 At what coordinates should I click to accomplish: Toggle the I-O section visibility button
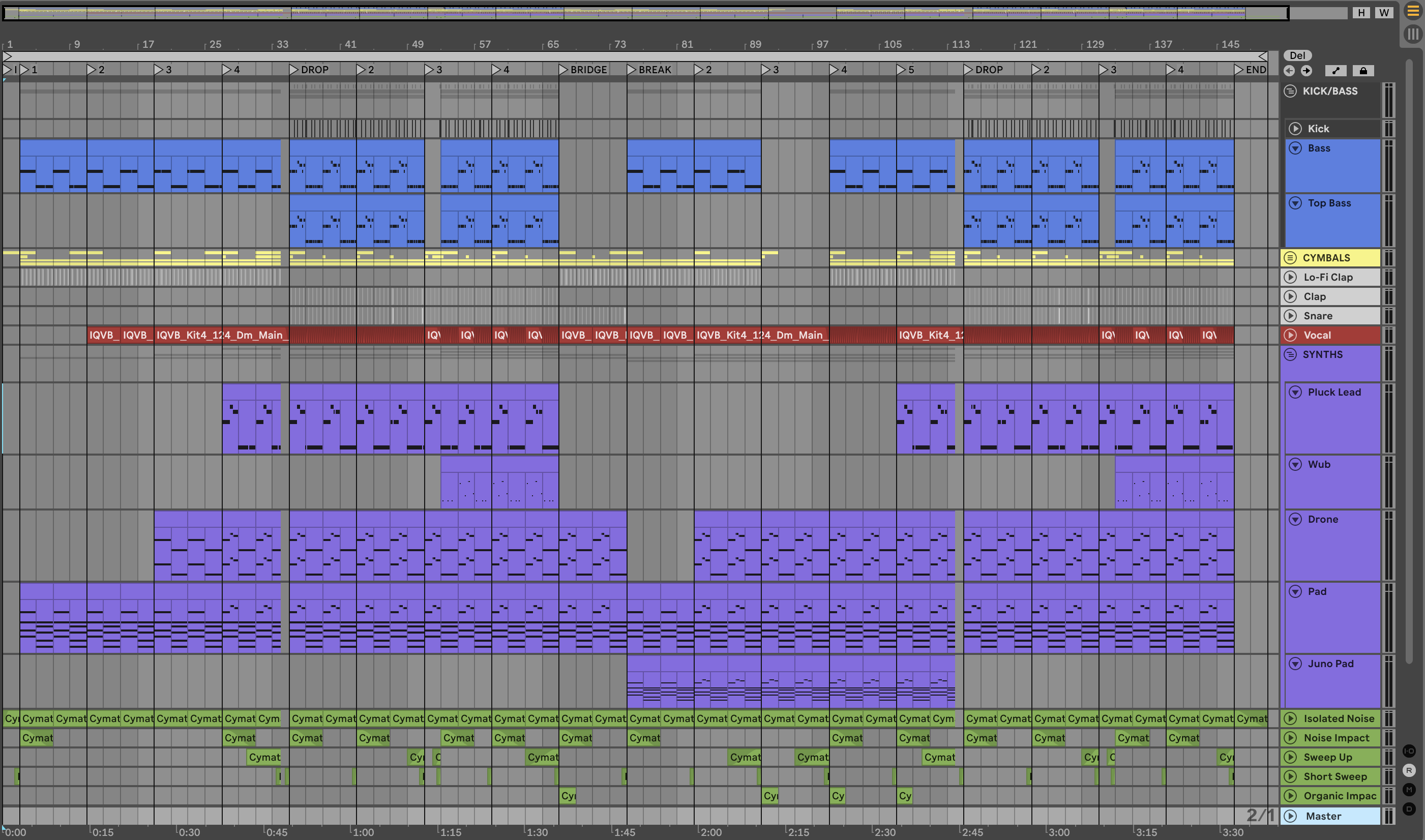point(1409,751)
